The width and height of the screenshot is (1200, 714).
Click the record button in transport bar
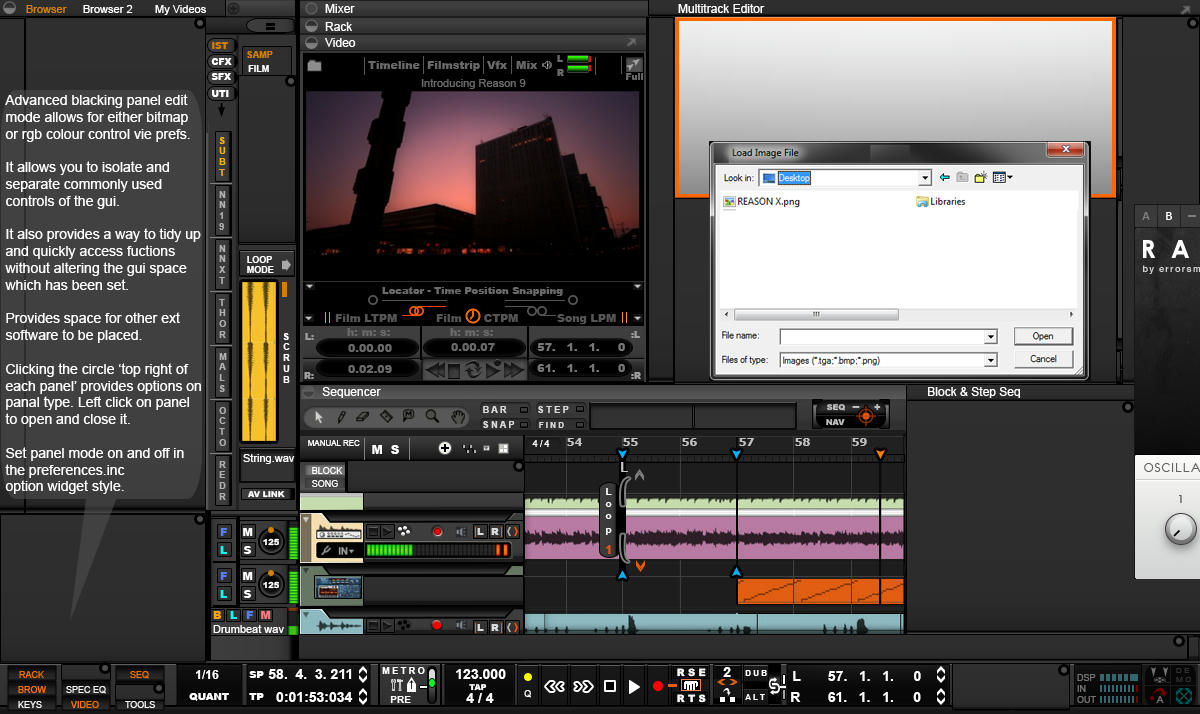657,686
